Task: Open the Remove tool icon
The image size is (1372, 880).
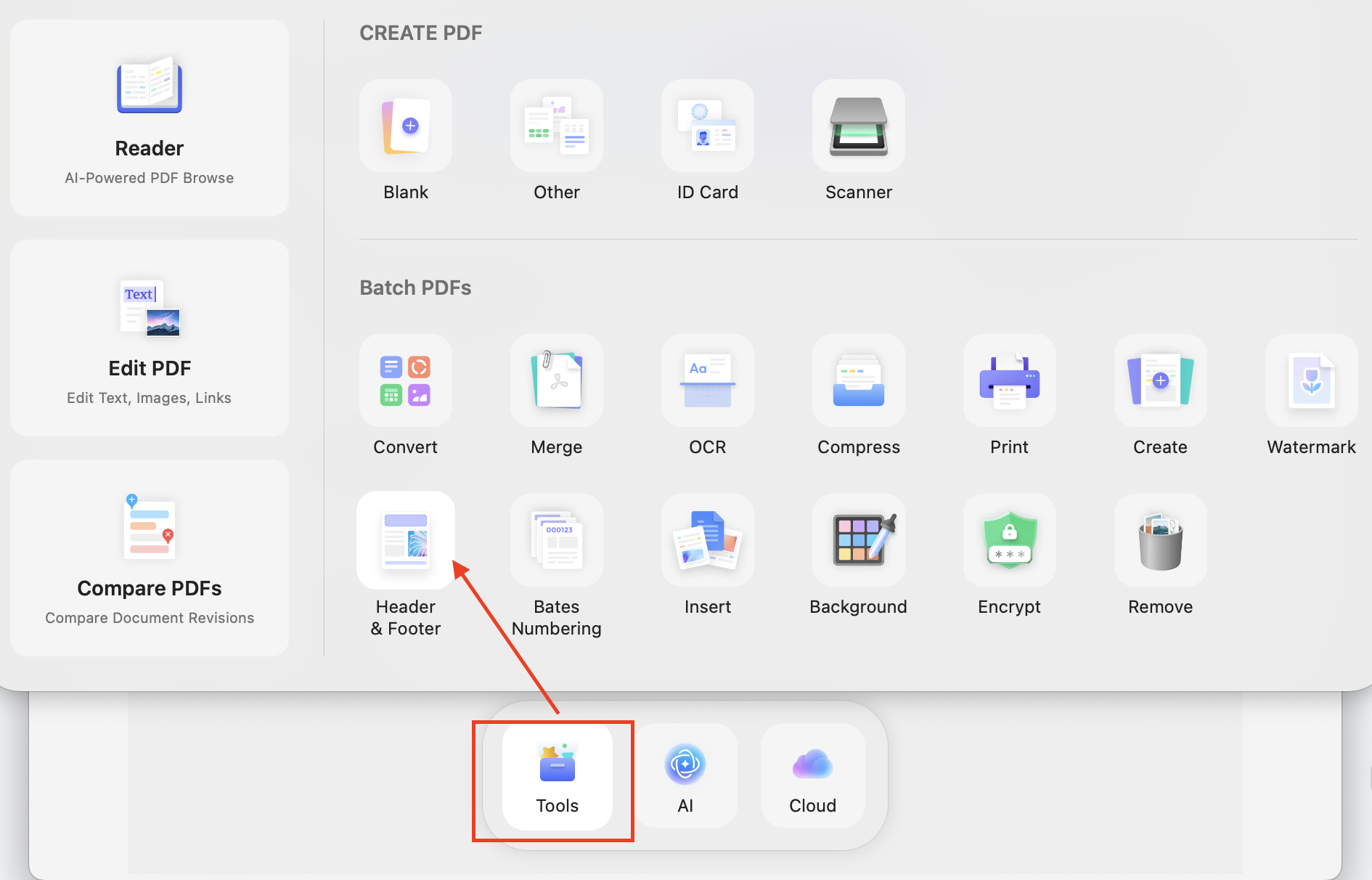Action: (x=1159, y=540)
